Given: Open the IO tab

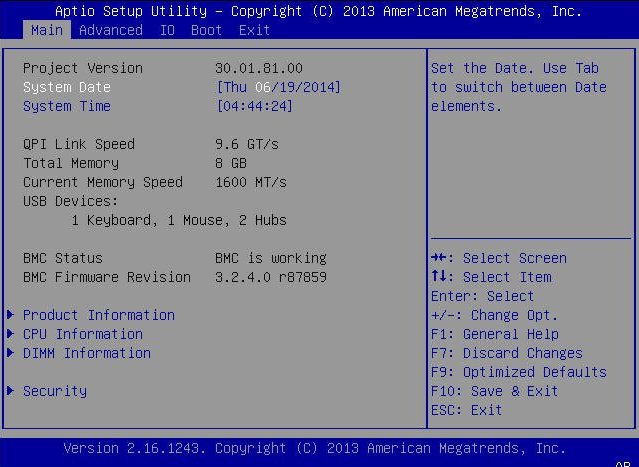Looking at the screenshot, I should 167,30.
